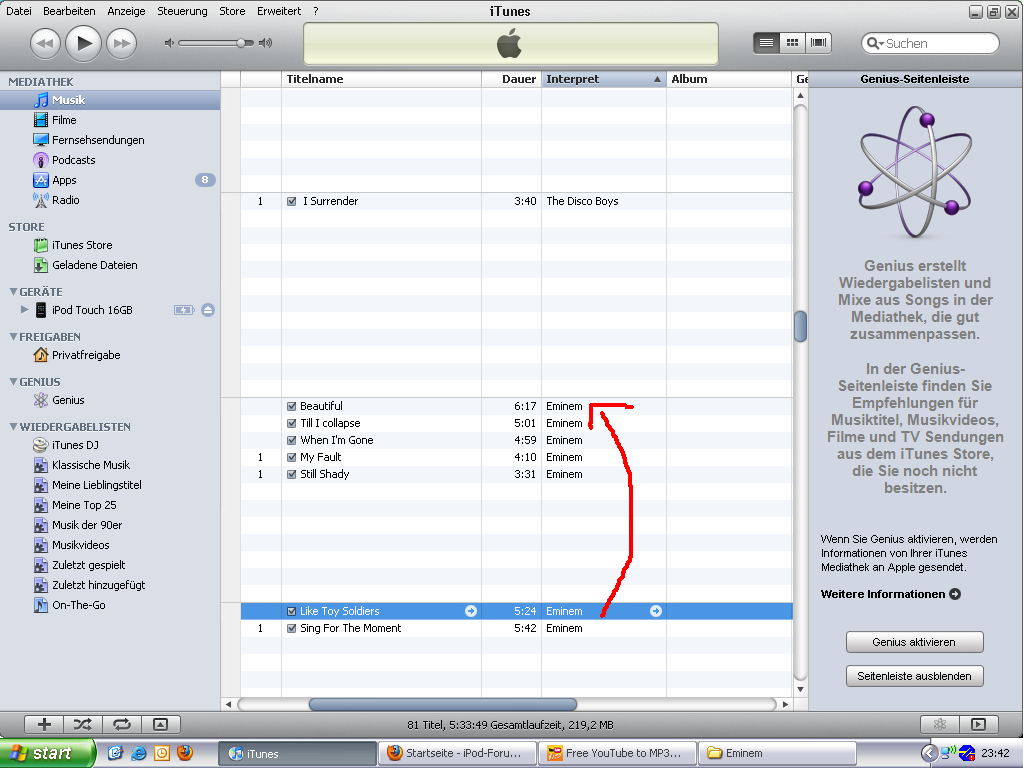Eject the iPod Touch 16GB

click(208, 310)
